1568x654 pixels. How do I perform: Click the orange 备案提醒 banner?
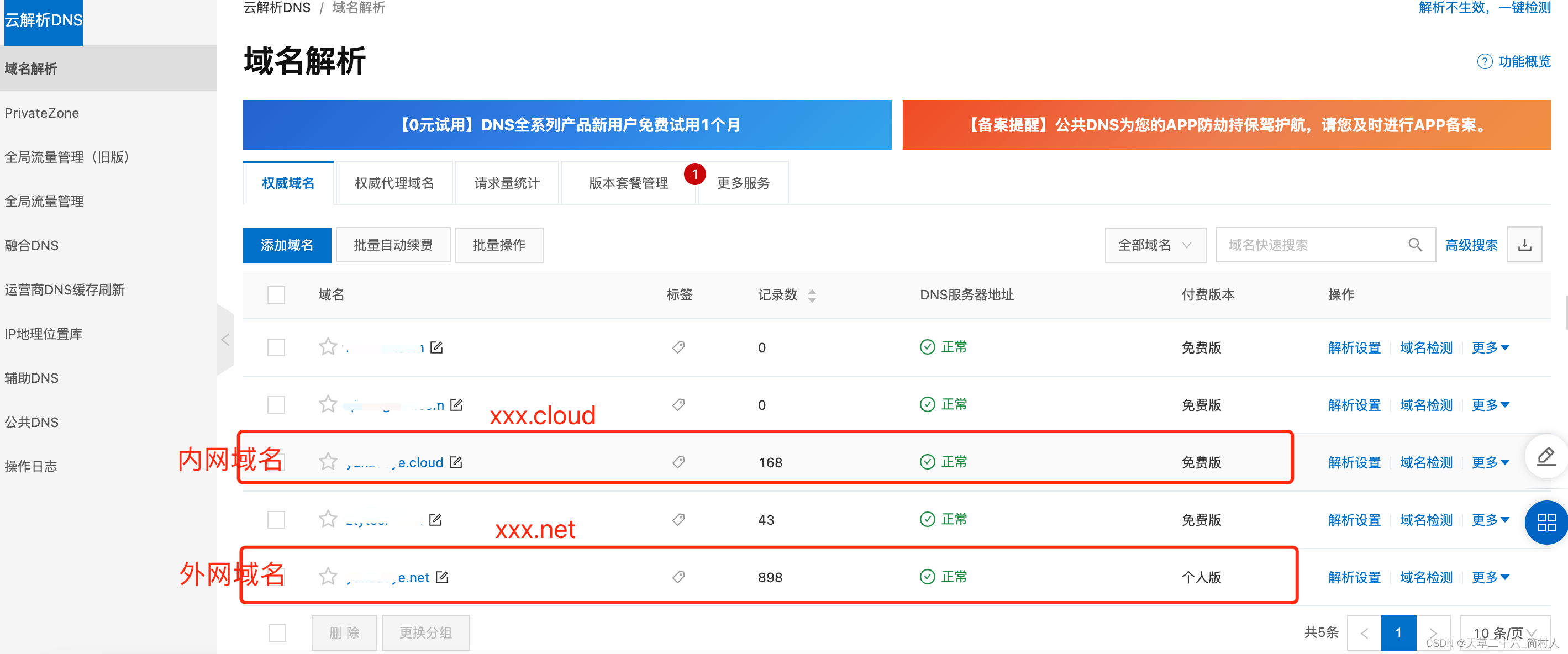pyautogui.click(x=1227, y=125)
